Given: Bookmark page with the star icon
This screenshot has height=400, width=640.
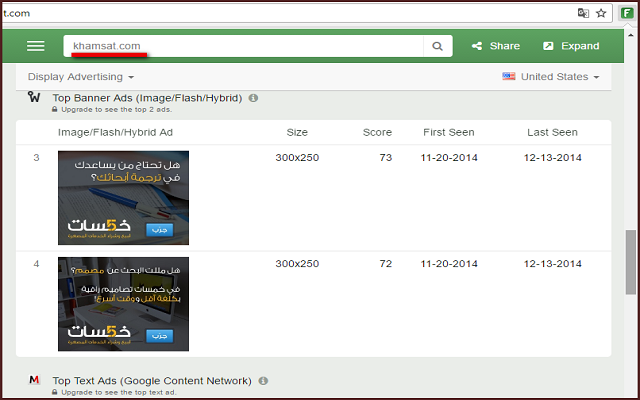Looking at the screenshot, I should pyautogui.click(x=602, y=13).
